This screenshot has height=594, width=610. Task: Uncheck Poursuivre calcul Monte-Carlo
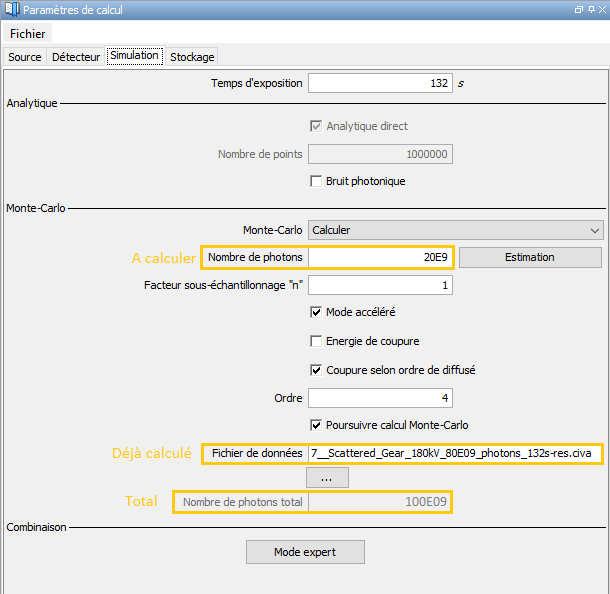tap(316, 424)
